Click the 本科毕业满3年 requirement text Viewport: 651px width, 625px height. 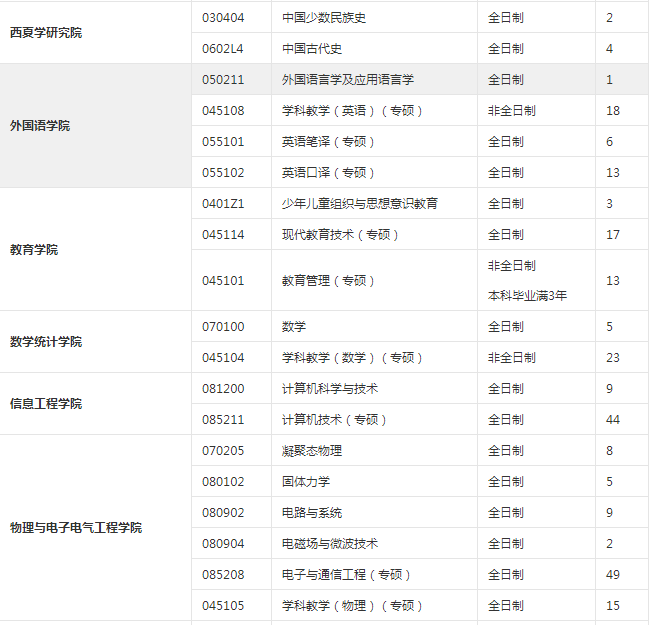(x=527, y=295)
